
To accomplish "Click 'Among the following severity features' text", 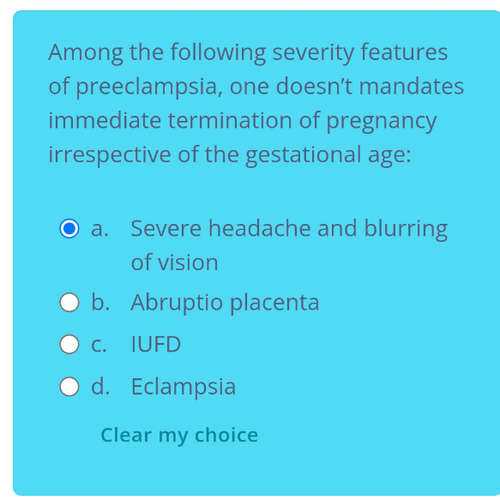I will click(248, 53).
